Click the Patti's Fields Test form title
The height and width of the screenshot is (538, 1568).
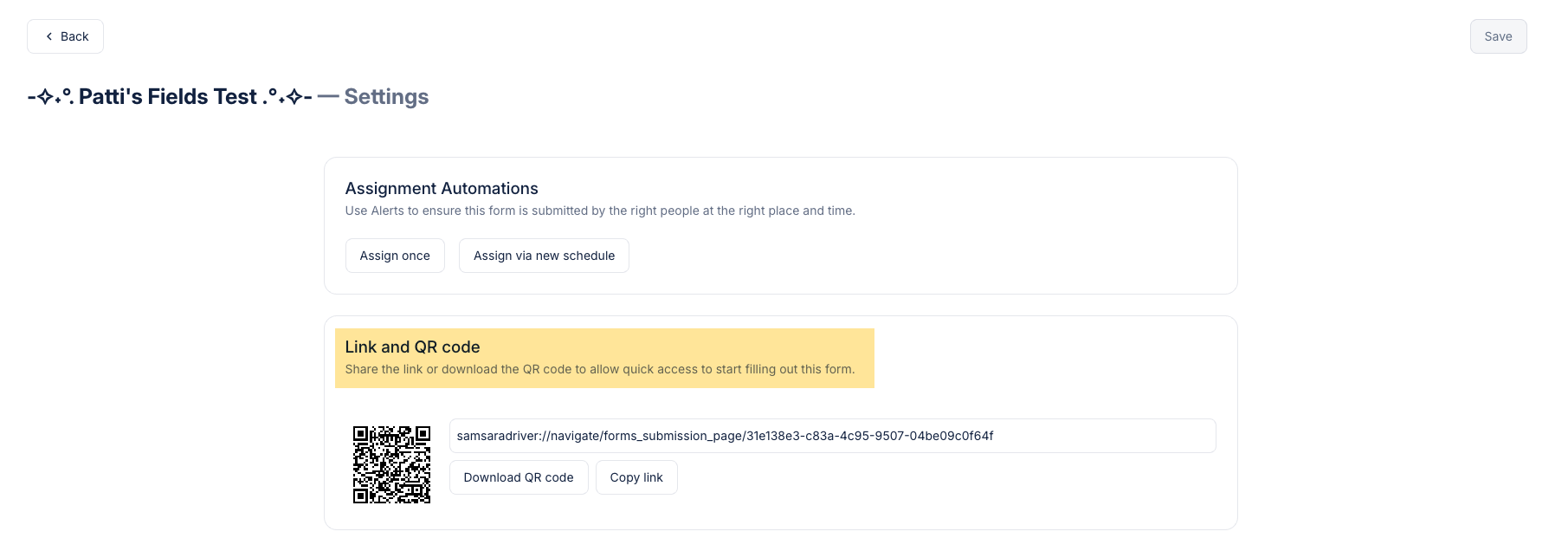pos(168,96)
